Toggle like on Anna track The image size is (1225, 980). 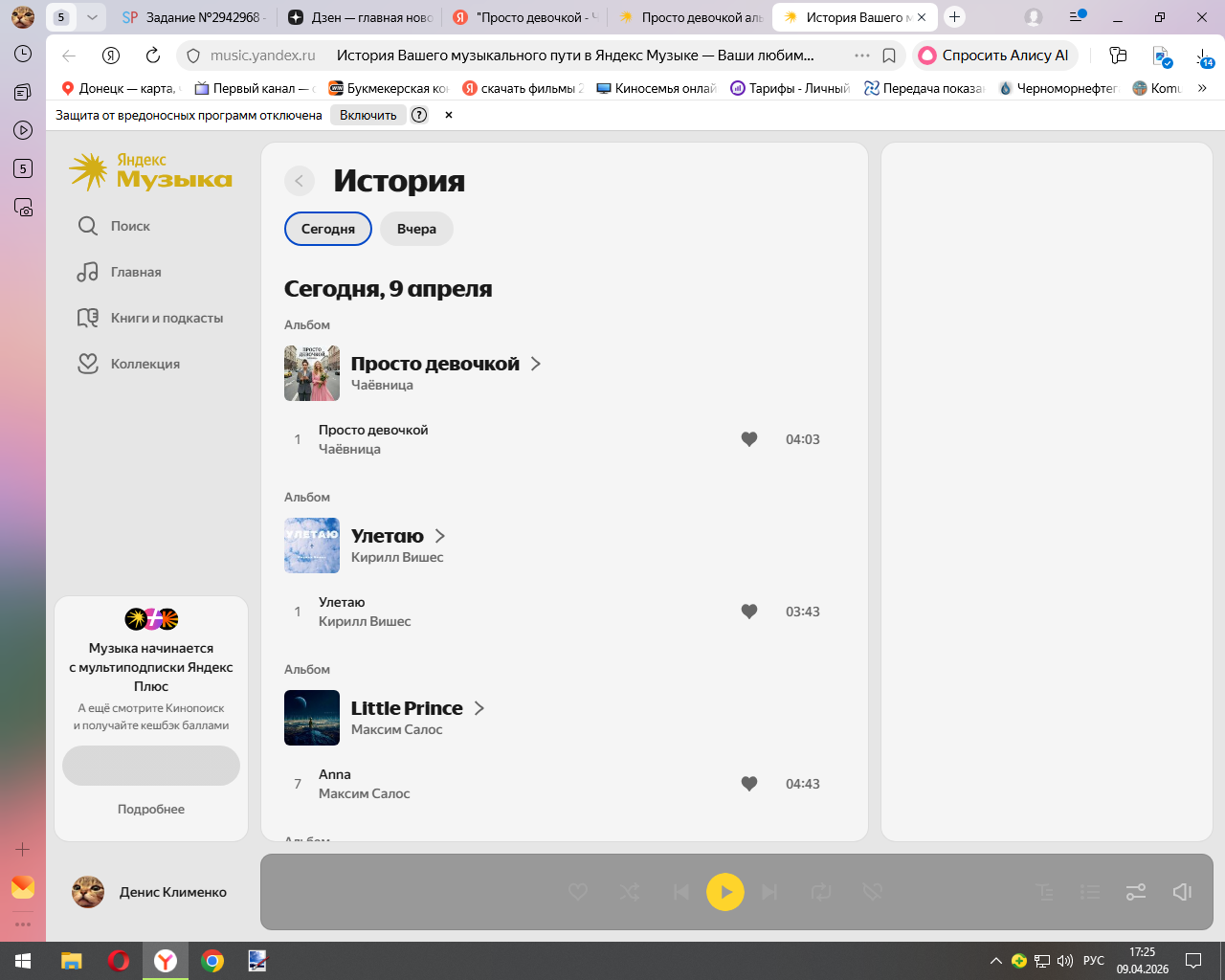coord(749,784)
